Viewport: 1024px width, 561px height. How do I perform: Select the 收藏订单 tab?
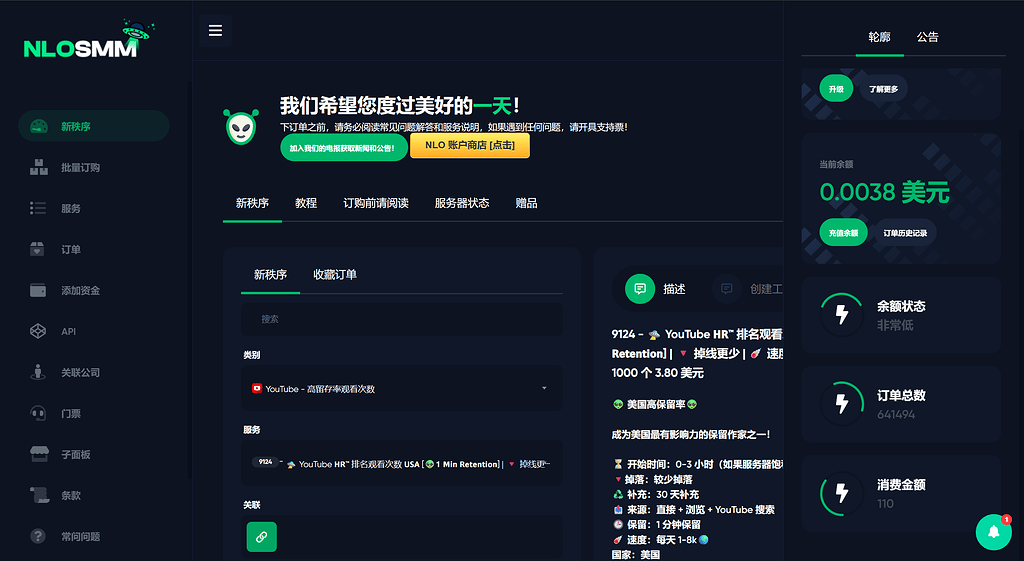[335, 275]
